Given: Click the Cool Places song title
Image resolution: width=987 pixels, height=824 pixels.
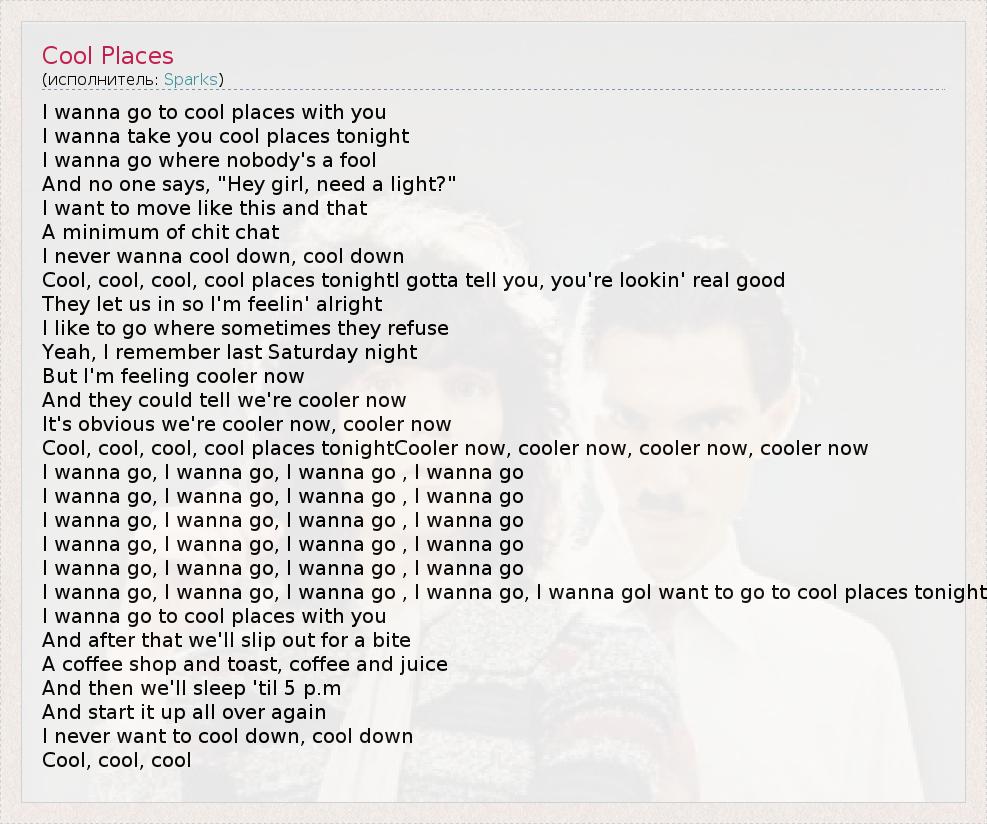Looking at the screenshot, I should 108,56.
